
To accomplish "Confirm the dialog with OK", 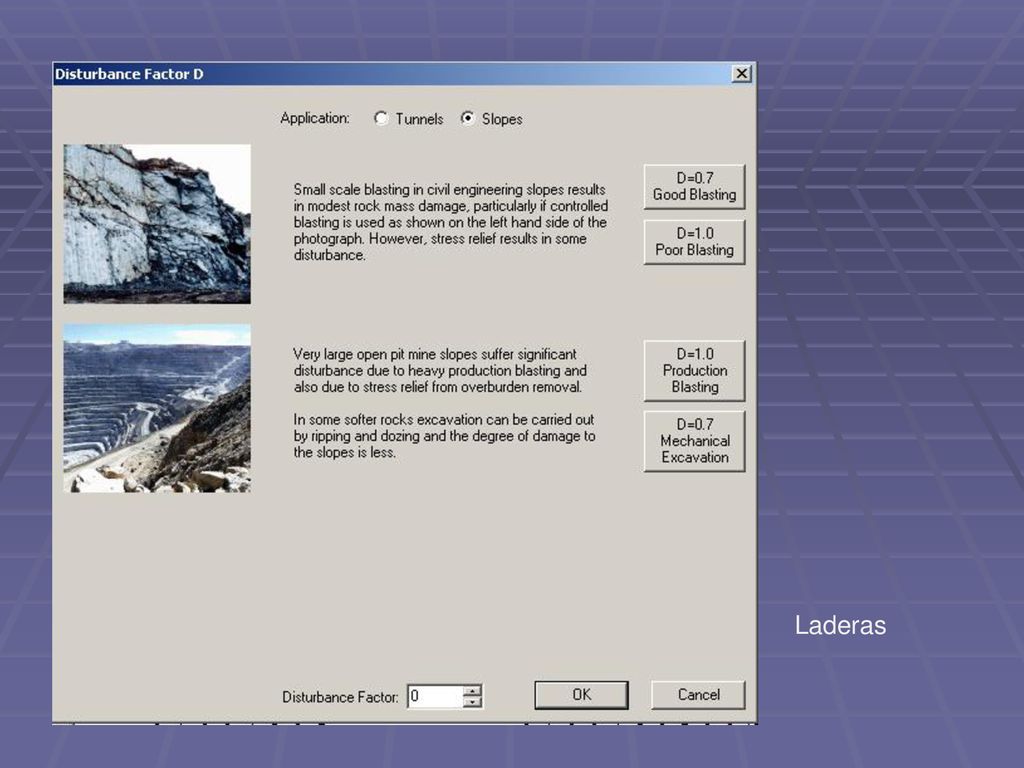I will pos(581,695).
